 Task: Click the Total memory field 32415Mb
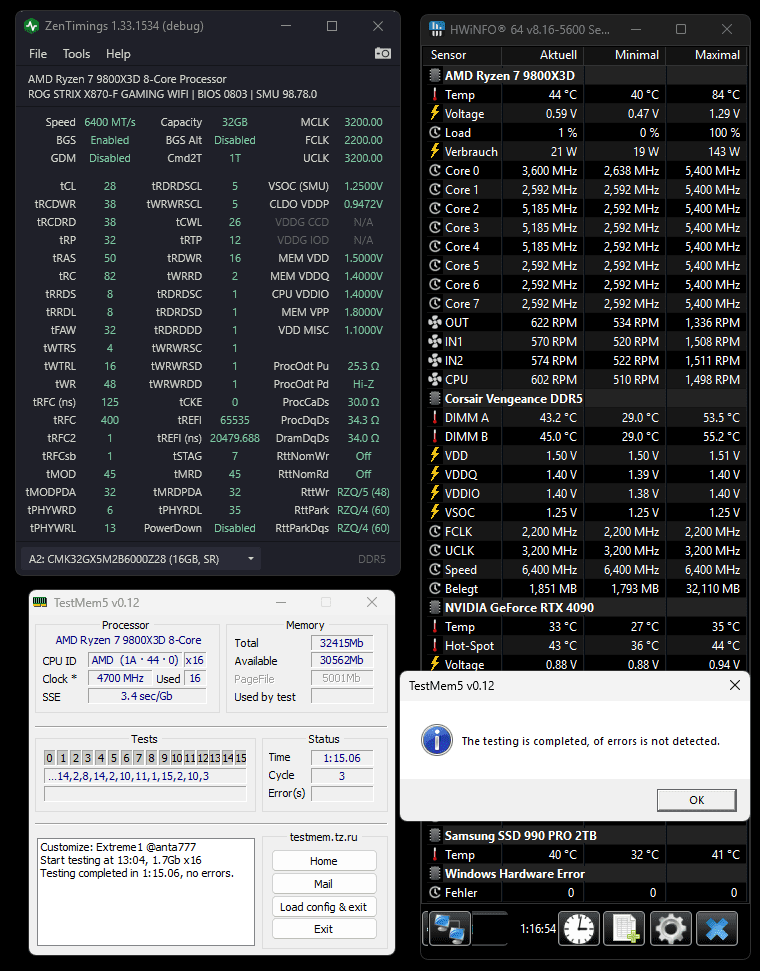click(342, 643)
